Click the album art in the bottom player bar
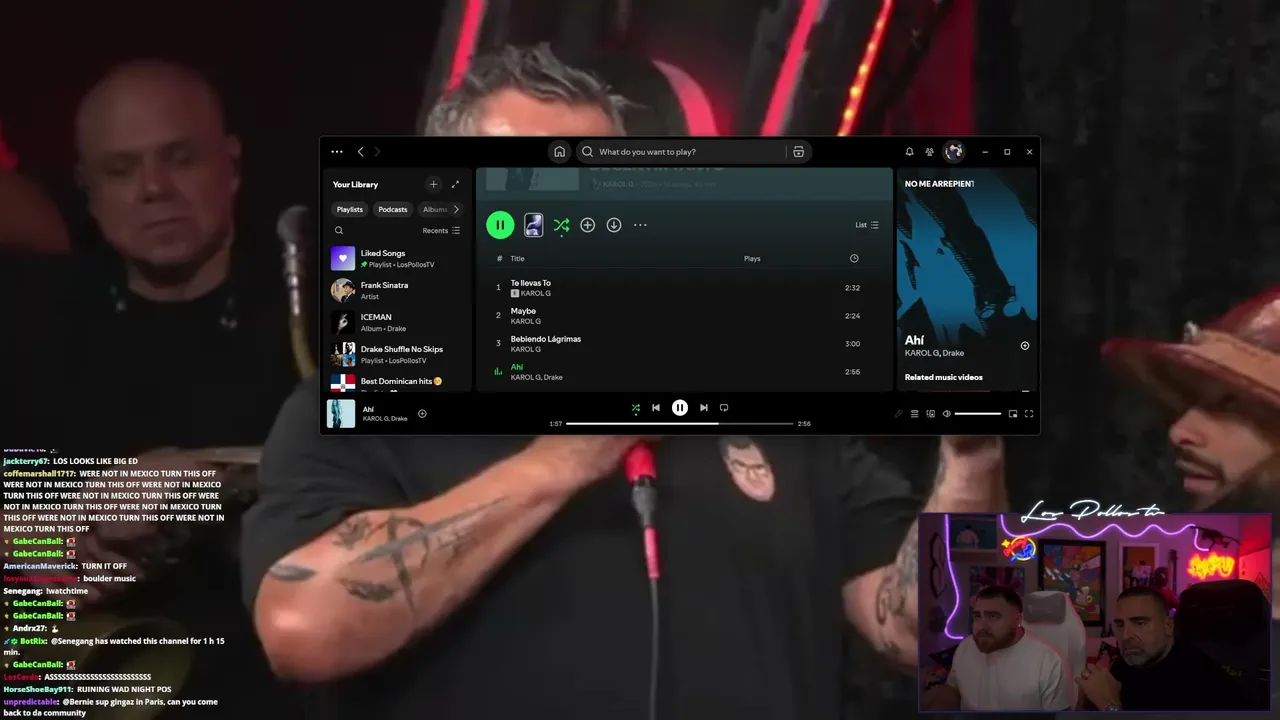This screenshot has height=720, width=1280. pos(341,413)
